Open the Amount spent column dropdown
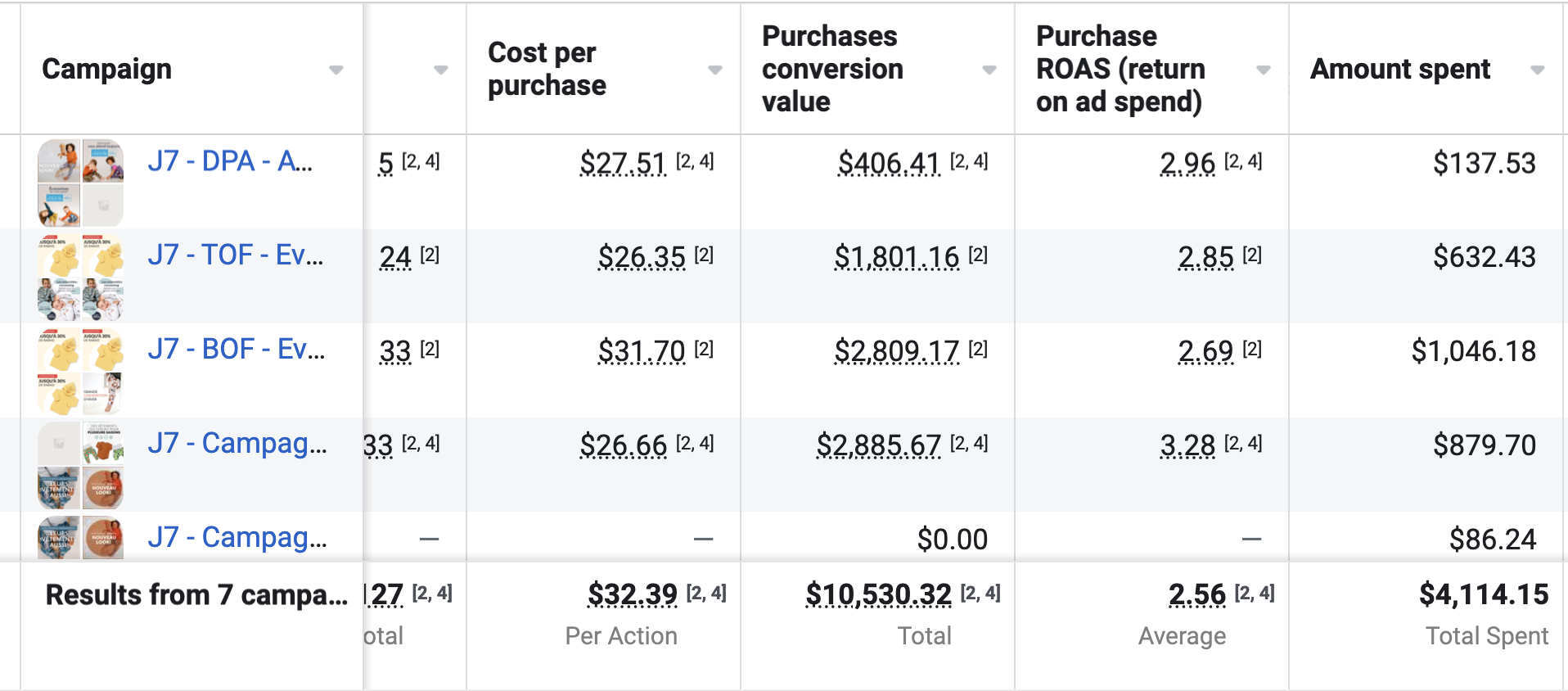 1538,70
